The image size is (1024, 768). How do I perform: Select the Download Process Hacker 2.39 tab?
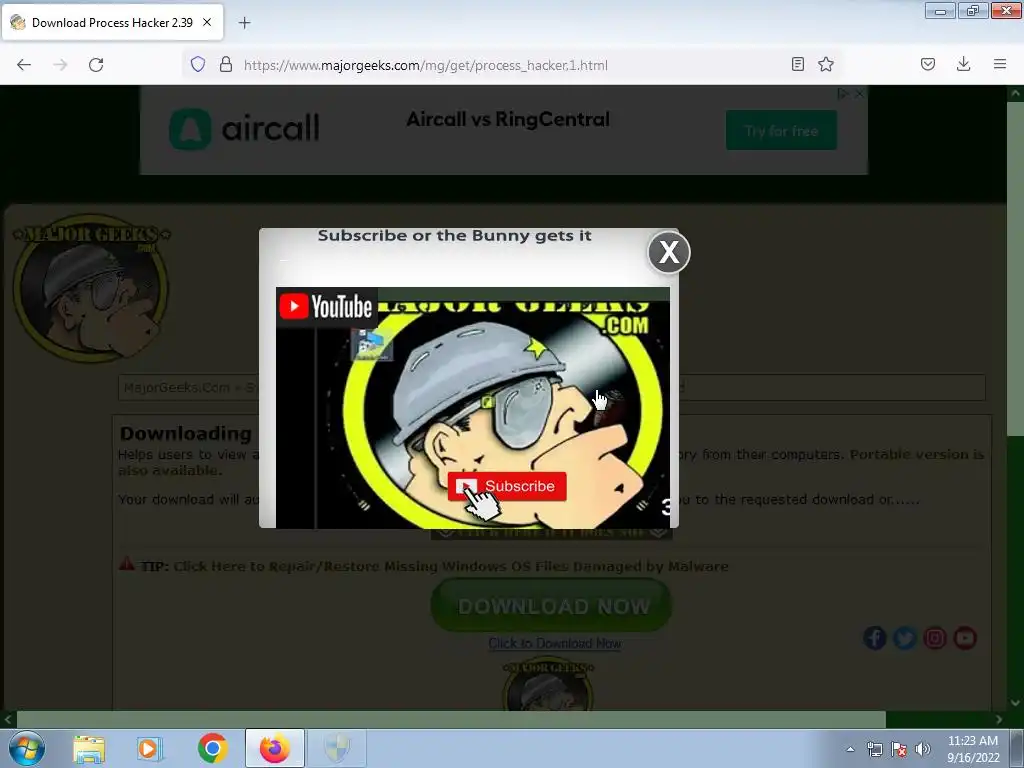(x=112, y=22)
